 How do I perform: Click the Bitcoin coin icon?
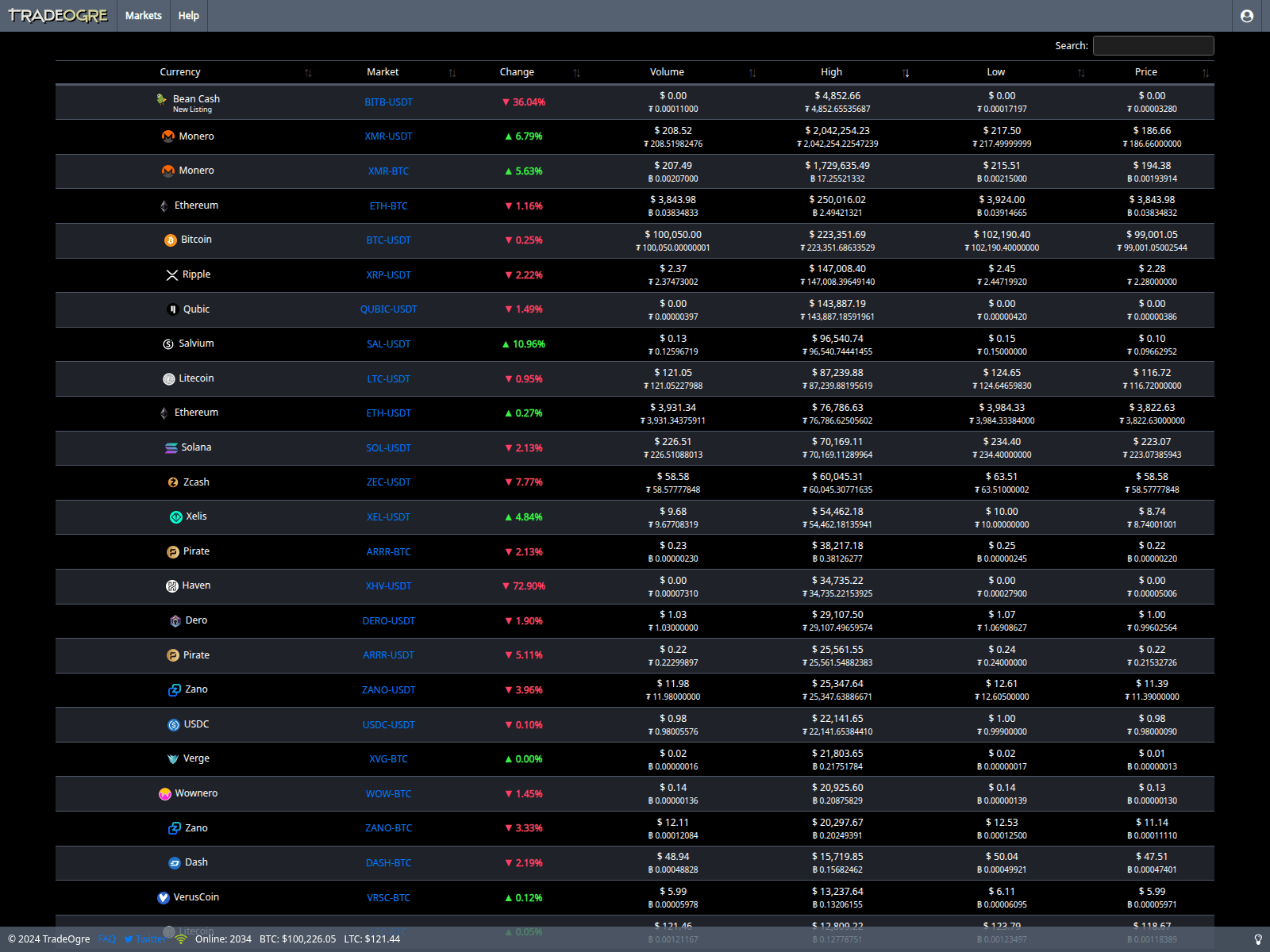pyautogui.click(x=171, y=240)
